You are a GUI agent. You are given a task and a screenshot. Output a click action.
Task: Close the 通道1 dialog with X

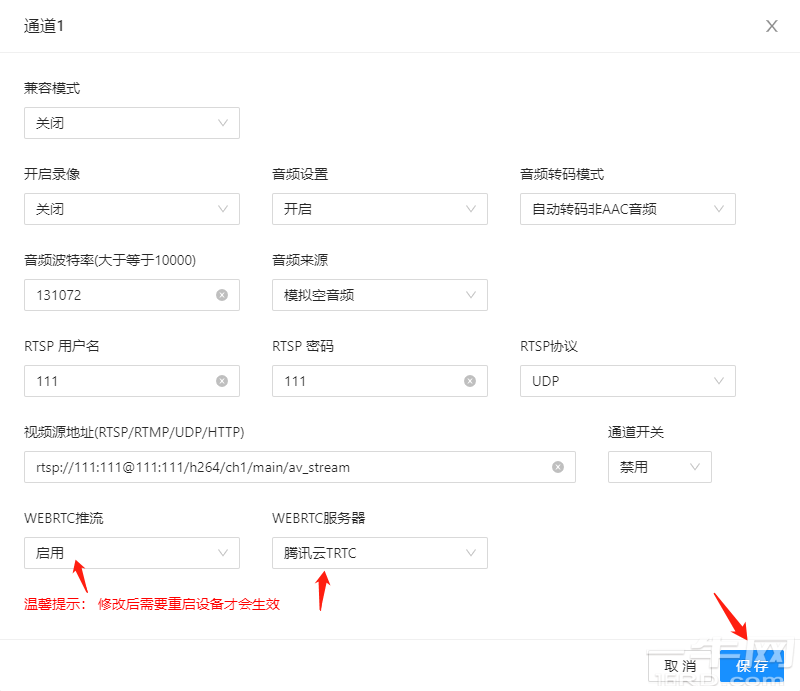click(x=771, y=26)
